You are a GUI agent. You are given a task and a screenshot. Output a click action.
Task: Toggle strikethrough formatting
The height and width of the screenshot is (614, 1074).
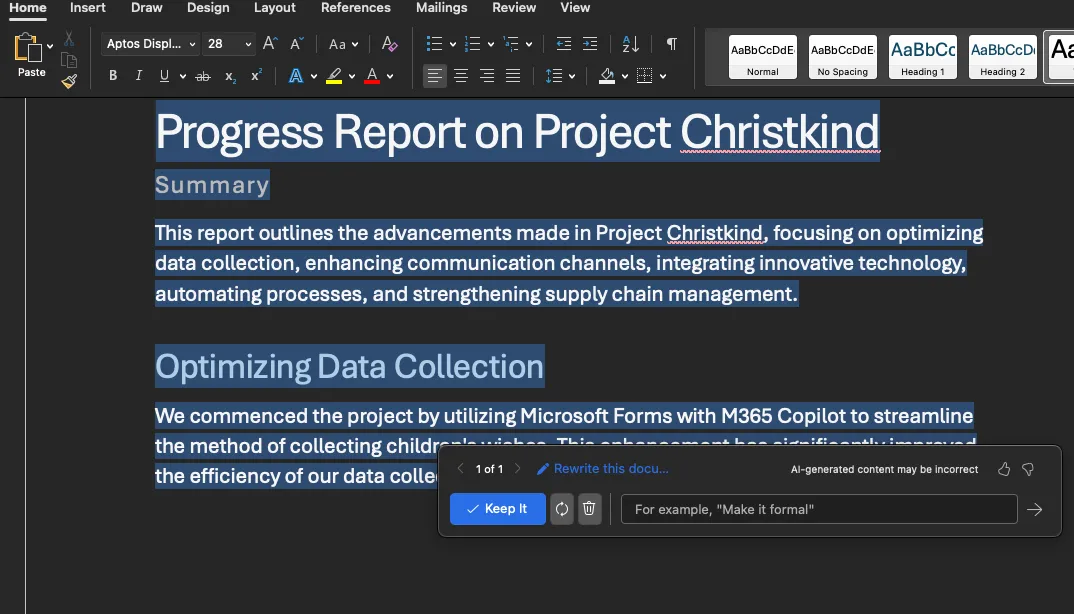click(x=203, y=76)
